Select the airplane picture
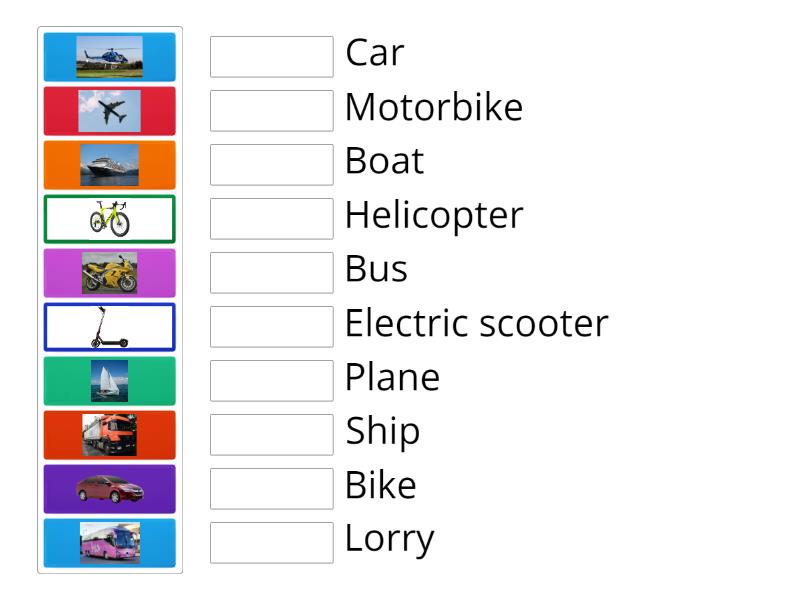Screen dimensions: 800x600 109,110
